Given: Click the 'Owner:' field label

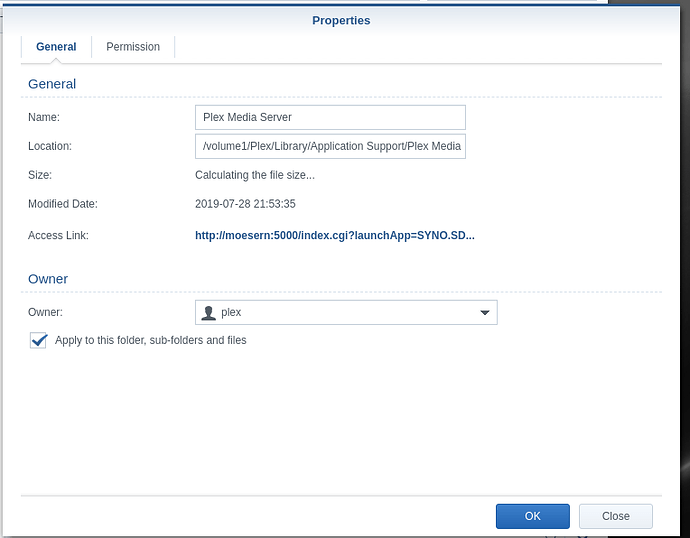Looking at the screenshot, I should [x=45, y=312].
